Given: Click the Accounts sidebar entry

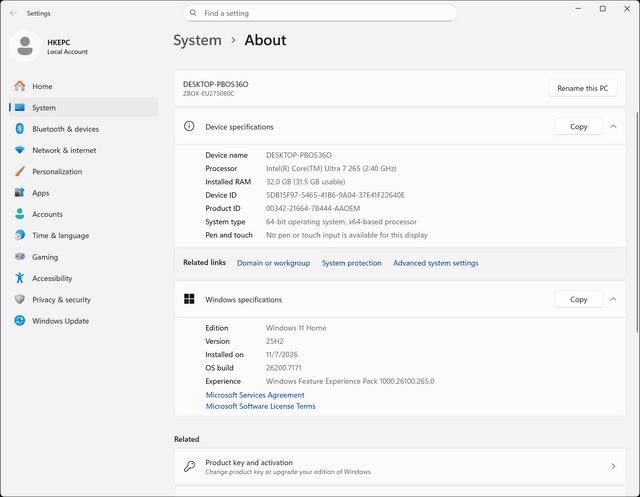Looking at the screenshot, I should pos(83,214).
